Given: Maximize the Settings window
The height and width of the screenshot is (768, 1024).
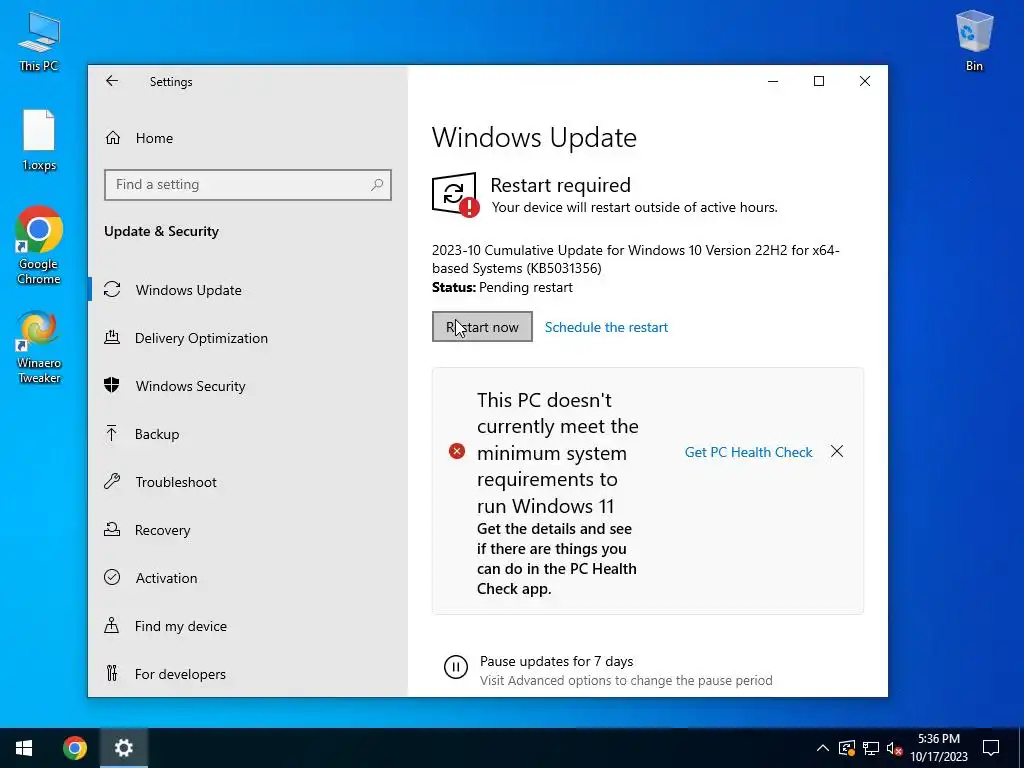Looking at the screenshot, I should 819,81.
